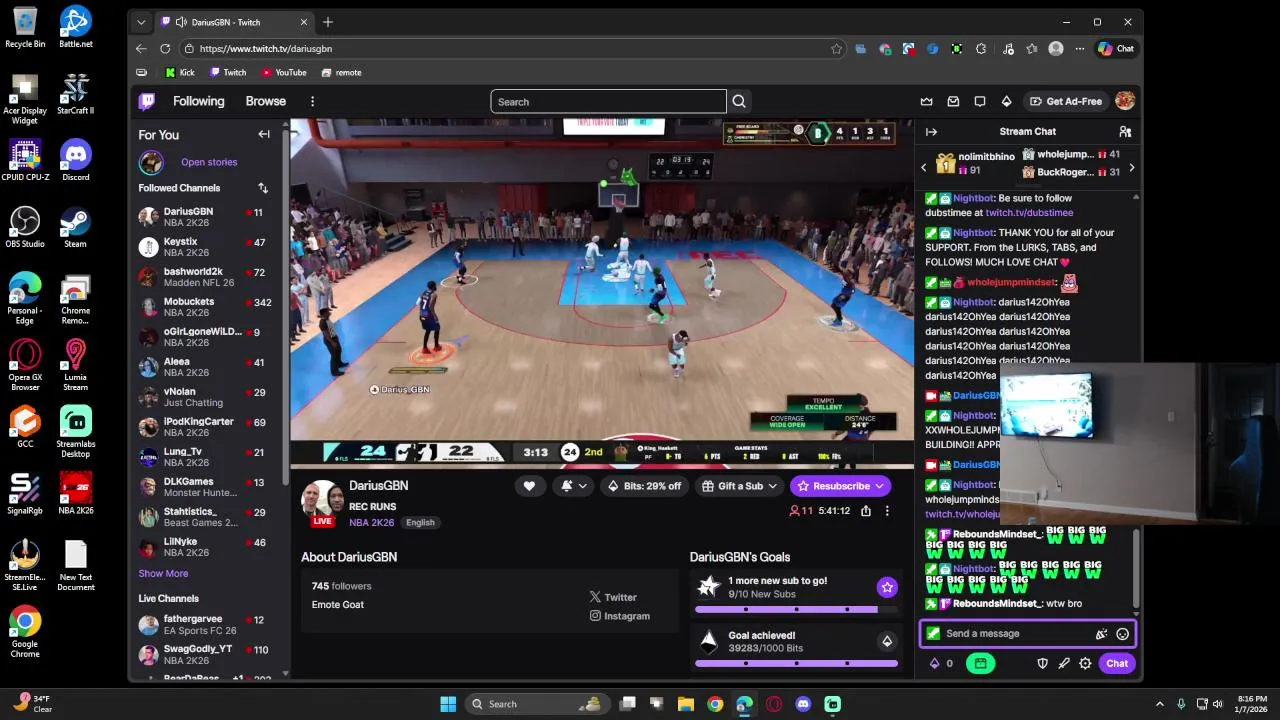Image resolution: width=1280 pixels, height=720 pixels.
Task: Click the Twitch Search input box
Action: point(608,101)
